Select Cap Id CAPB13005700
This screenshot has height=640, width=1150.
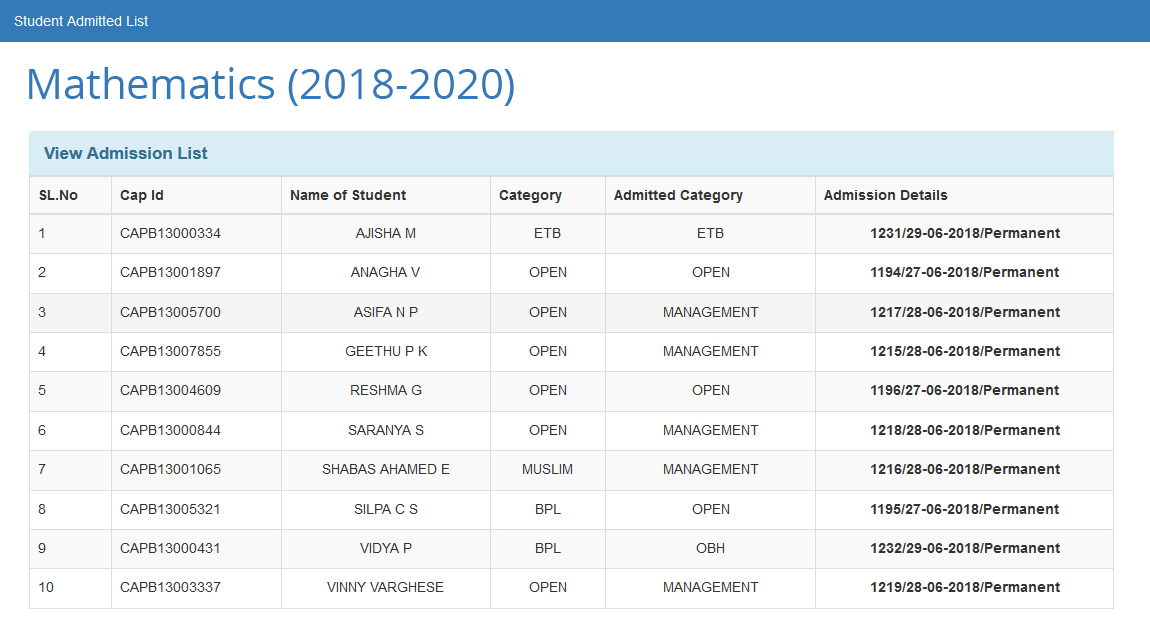coord(170,312)
